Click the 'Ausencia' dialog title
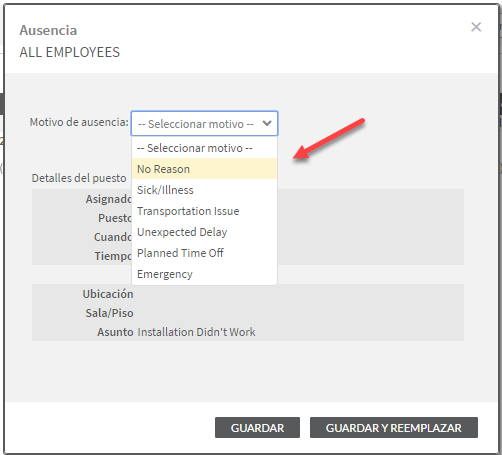This screenshot has width=502, height=455. click(48, 30)
